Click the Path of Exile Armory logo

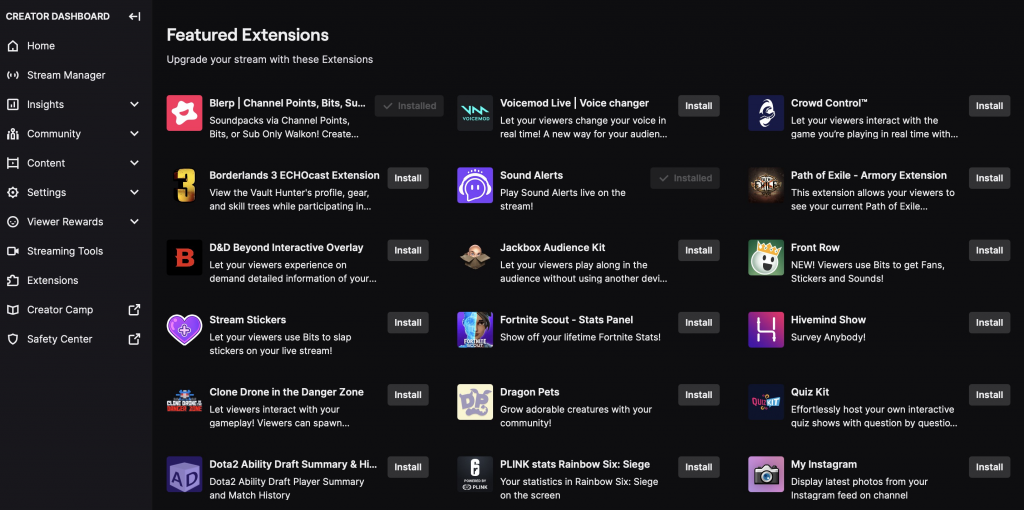click(x=766, y=185)
